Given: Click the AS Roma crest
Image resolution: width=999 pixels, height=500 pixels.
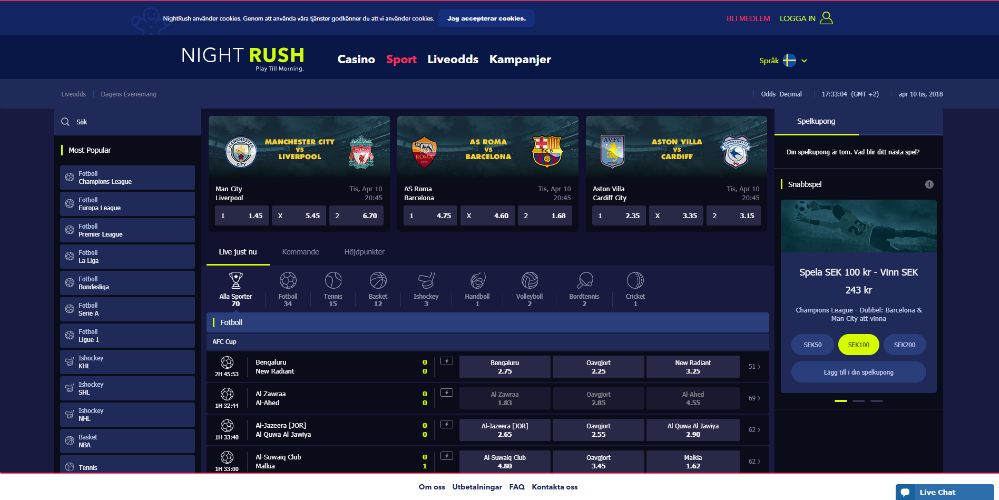Looking at the screenshot, I should point(424,152).
